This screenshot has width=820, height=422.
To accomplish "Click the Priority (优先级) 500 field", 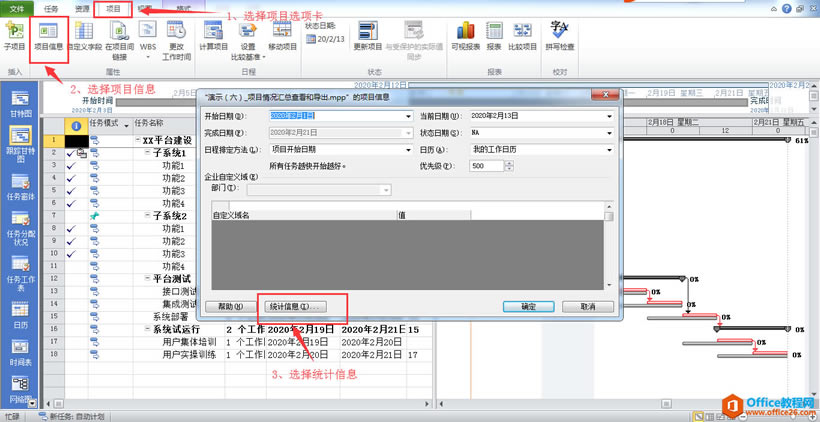I will pyautogui.click(x=487, y=166).
